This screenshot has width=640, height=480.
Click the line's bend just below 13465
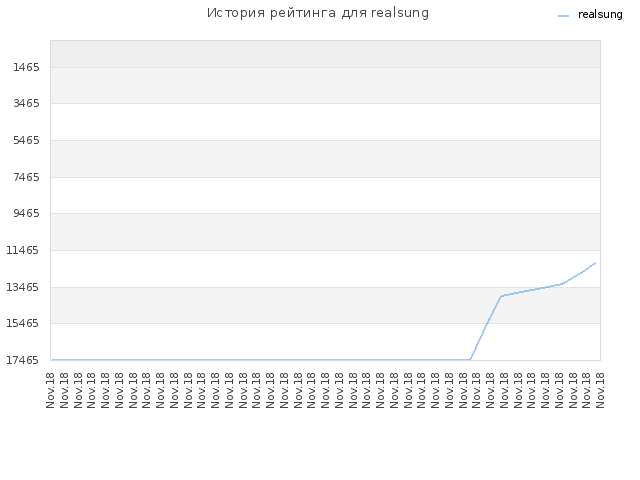point(501,296)
